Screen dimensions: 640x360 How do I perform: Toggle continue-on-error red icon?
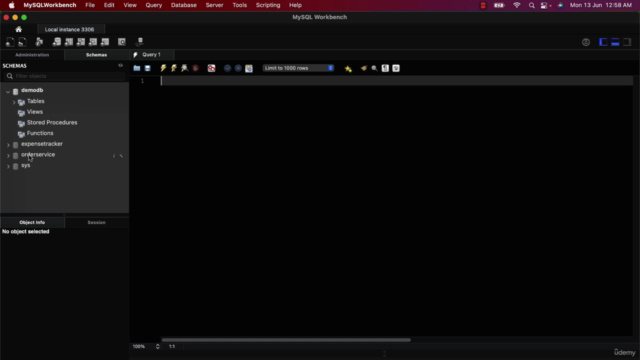[211, 68]
